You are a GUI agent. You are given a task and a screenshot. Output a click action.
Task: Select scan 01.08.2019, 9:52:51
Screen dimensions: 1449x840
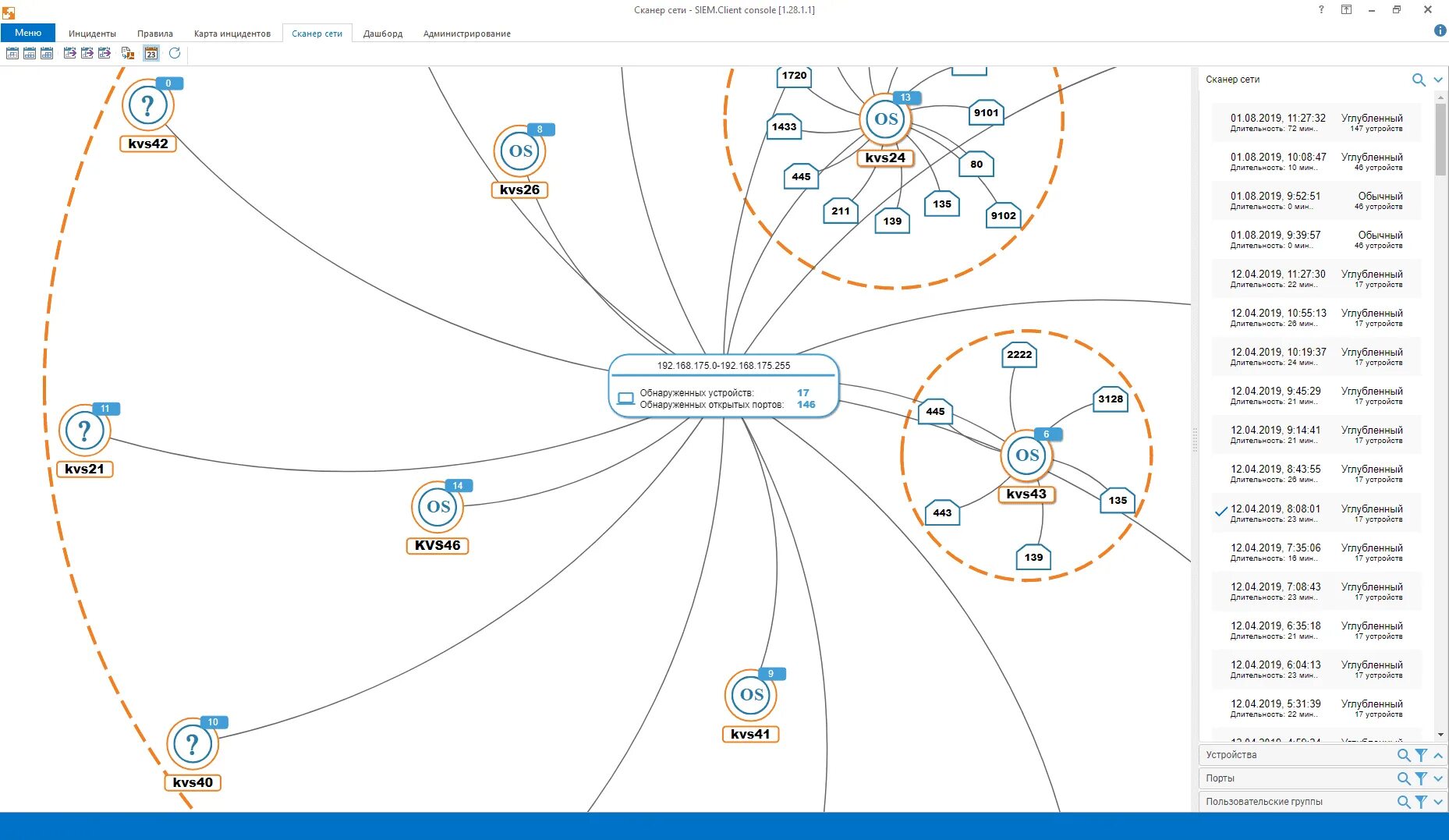[x=1316, y=200]
